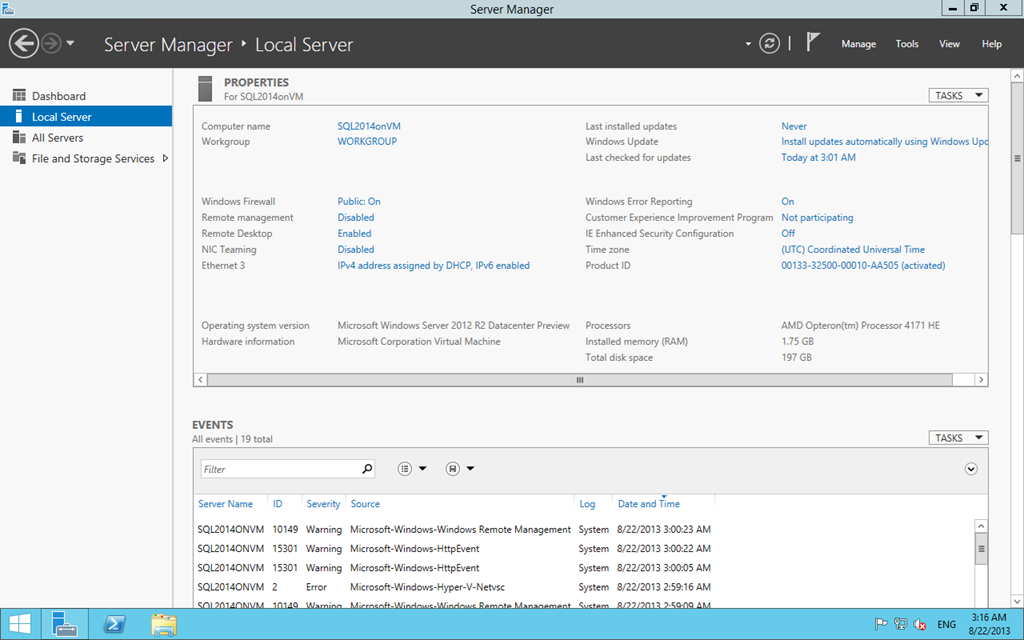This screenshot has height=640, width=1024.
Task: Click the ENG language indicator
Action: point(946,624)
